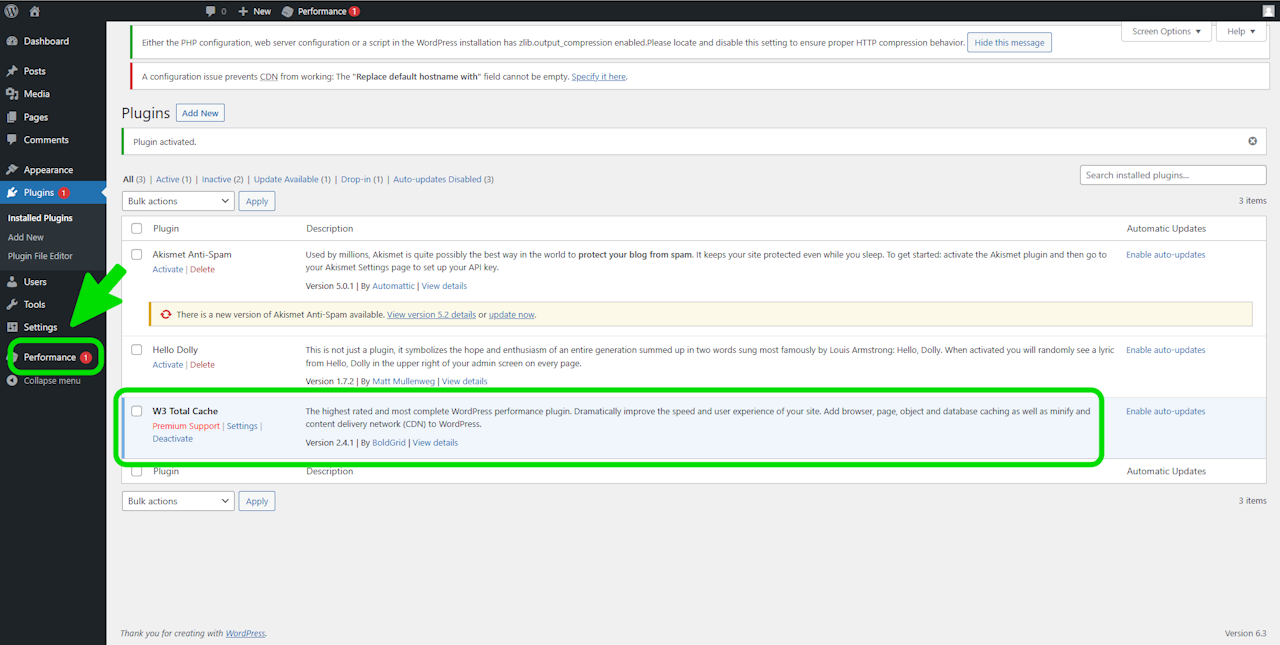Screen dimensions: 1280x645
Task: Open top Bulk actions dropdown
Action: [x=178, y=201]
